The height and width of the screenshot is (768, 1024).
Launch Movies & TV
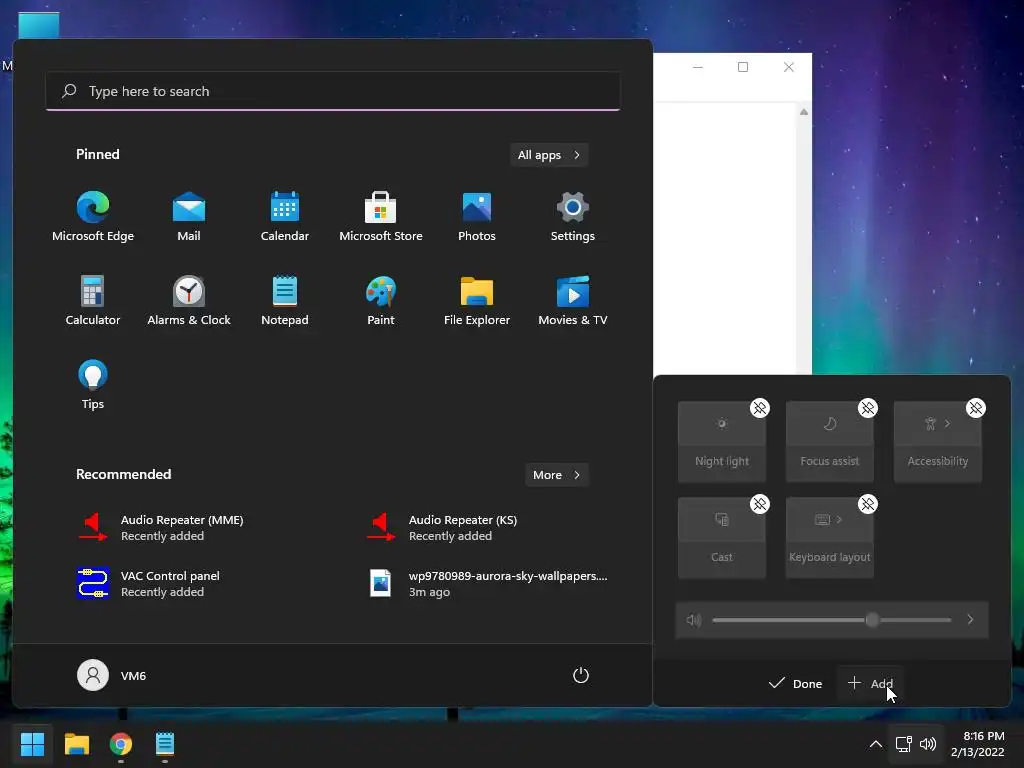pyautogui.click(x=573, y=300)
